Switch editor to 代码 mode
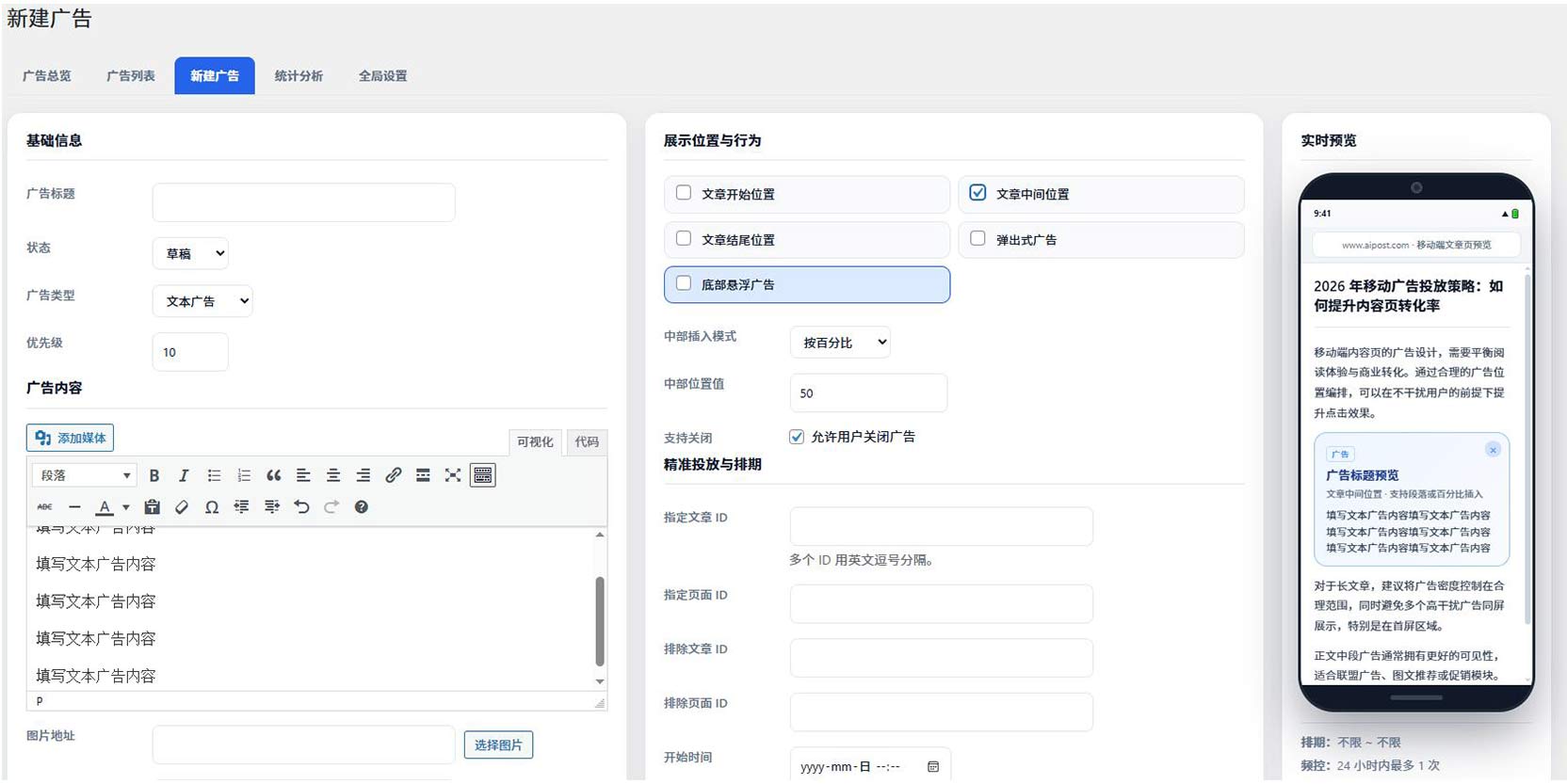 tap(587, 442)
